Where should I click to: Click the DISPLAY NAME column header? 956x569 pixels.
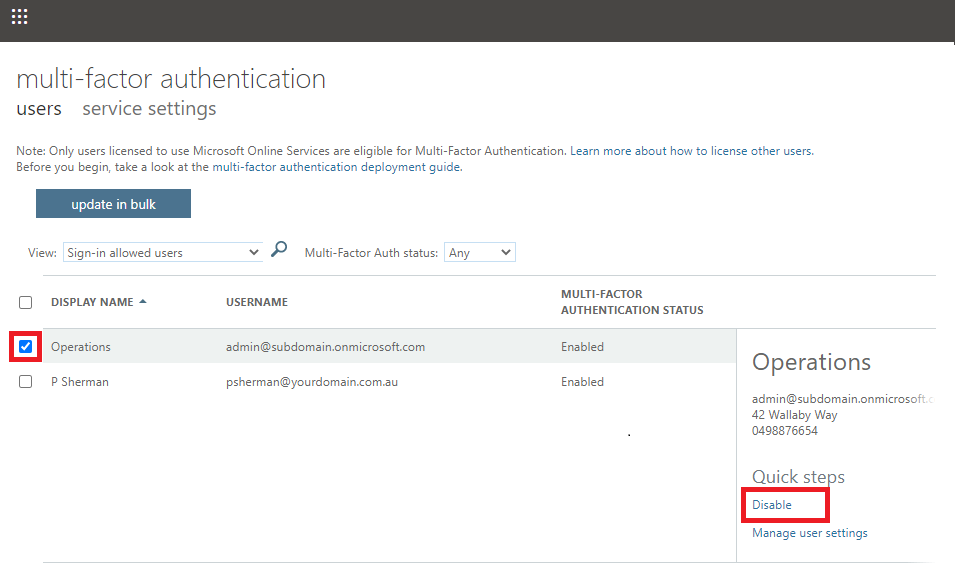[92, 302]
